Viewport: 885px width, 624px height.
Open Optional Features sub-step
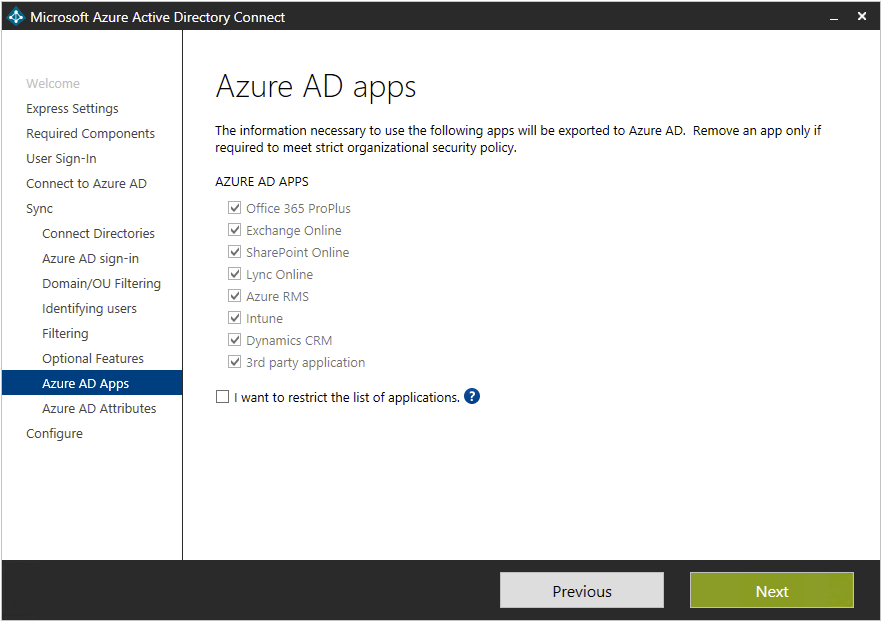(93, 358)
